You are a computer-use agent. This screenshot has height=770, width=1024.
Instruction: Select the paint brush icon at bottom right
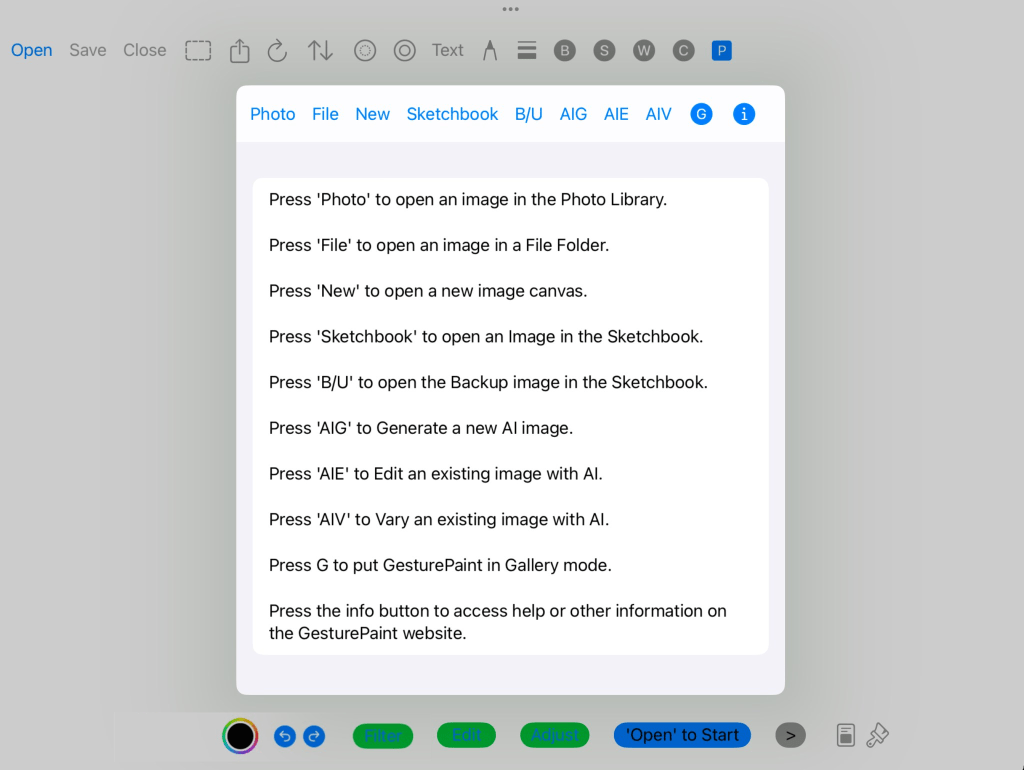pyautogui.click(x=877, y=736)
